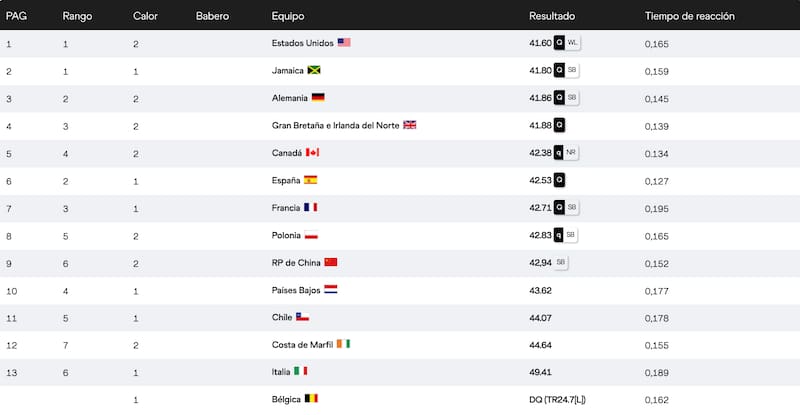Click the Union Jack flag icon
Viewport: 800px width, 415px height.
coord(410,125)
